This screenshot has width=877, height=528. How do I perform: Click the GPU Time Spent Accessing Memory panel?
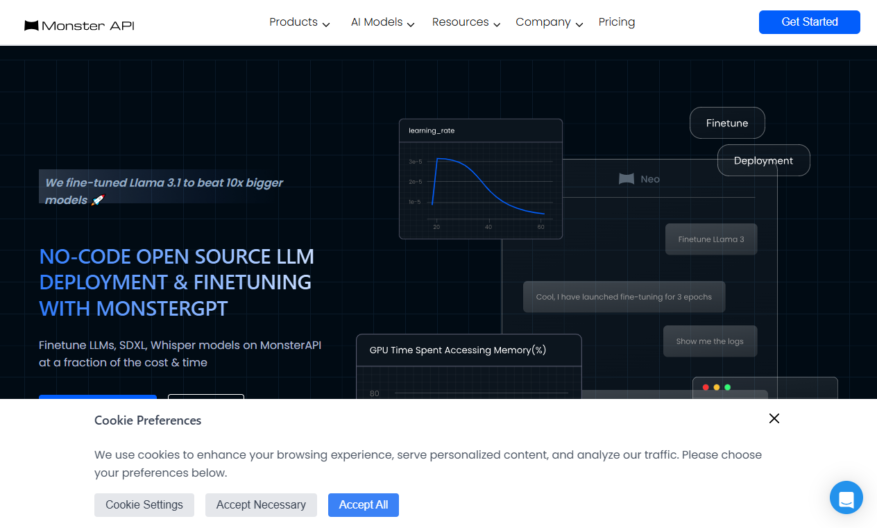tap(469, 366)
